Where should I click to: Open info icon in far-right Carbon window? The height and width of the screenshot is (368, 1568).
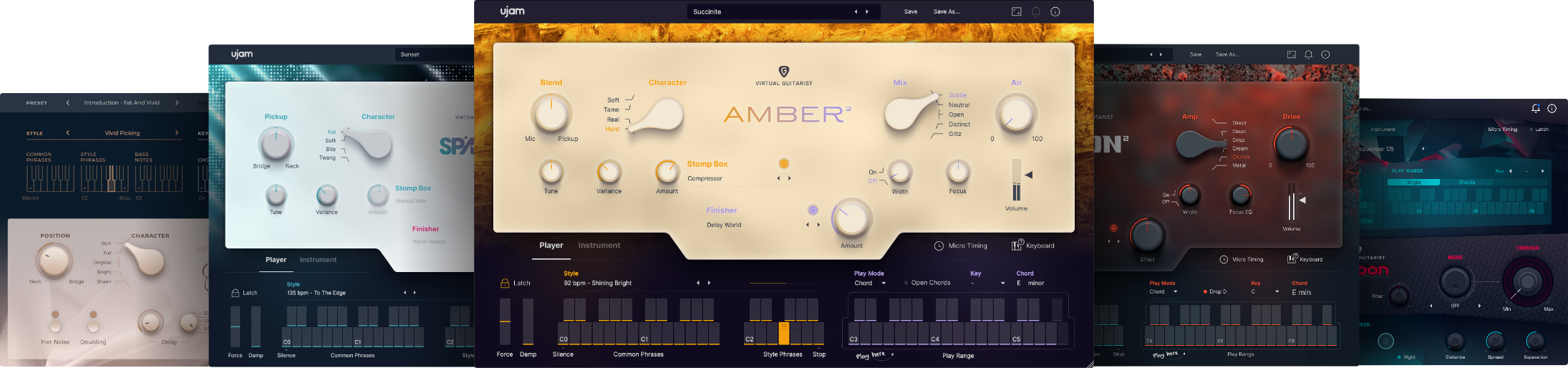click(1552, 108)
